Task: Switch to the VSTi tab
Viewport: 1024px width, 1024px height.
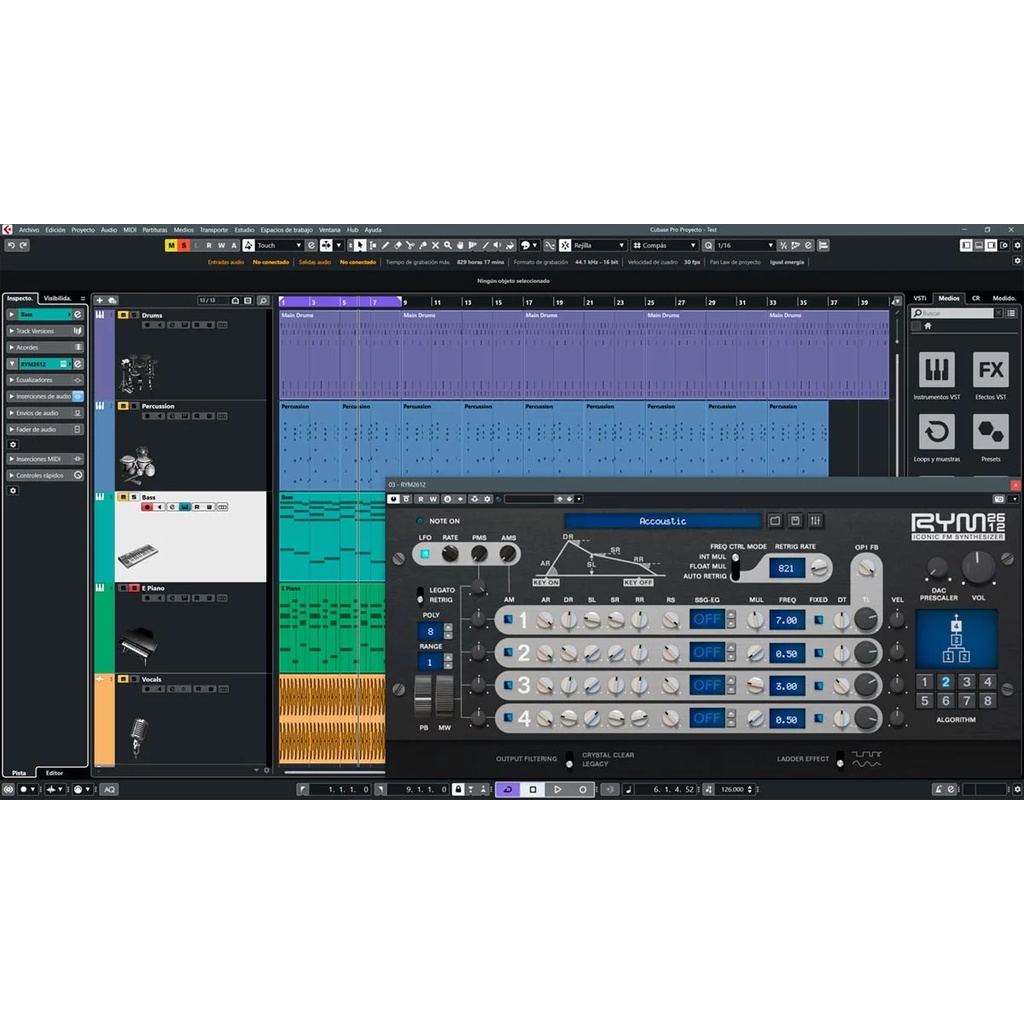Action: [x=920, y=298]
